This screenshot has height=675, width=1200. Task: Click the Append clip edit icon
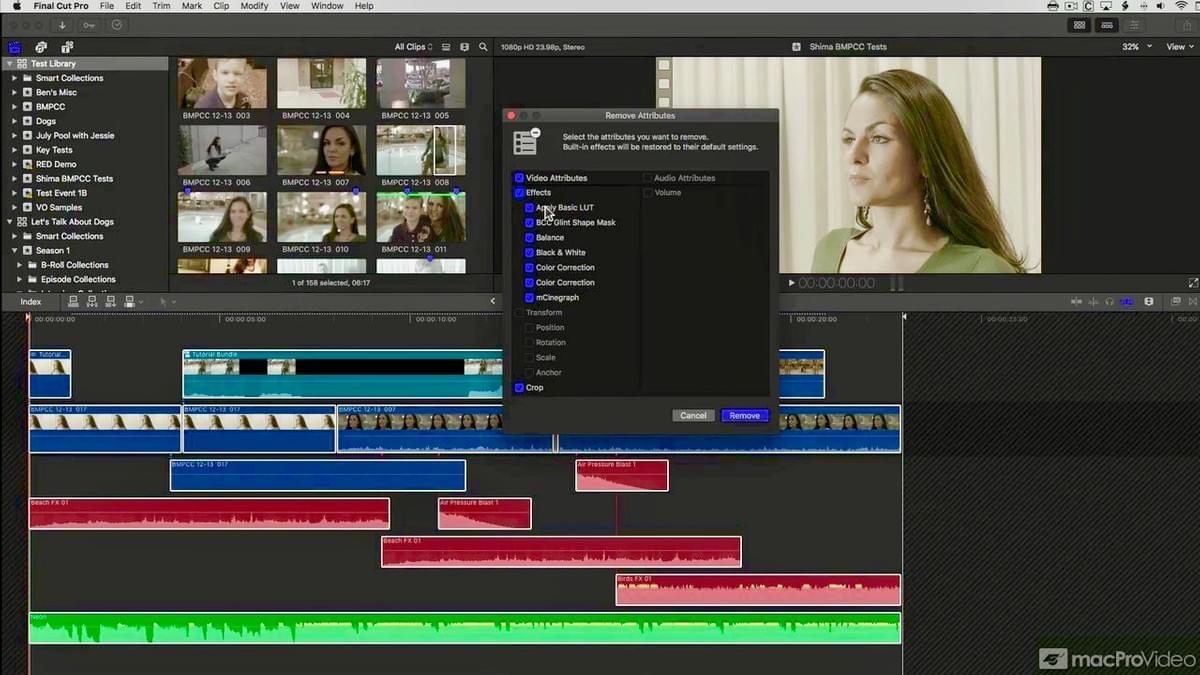[x=110, y=301]
